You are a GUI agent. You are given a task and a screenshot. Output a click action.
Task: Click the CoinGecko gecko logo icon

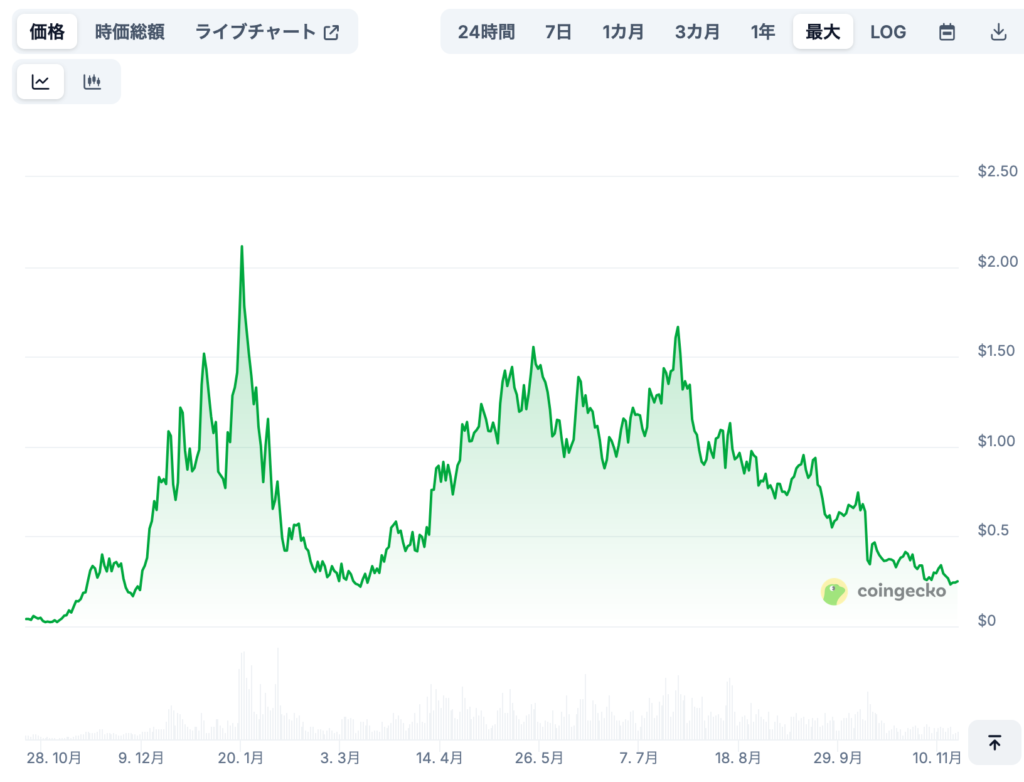pyautogui.click(x=833, y=592)
